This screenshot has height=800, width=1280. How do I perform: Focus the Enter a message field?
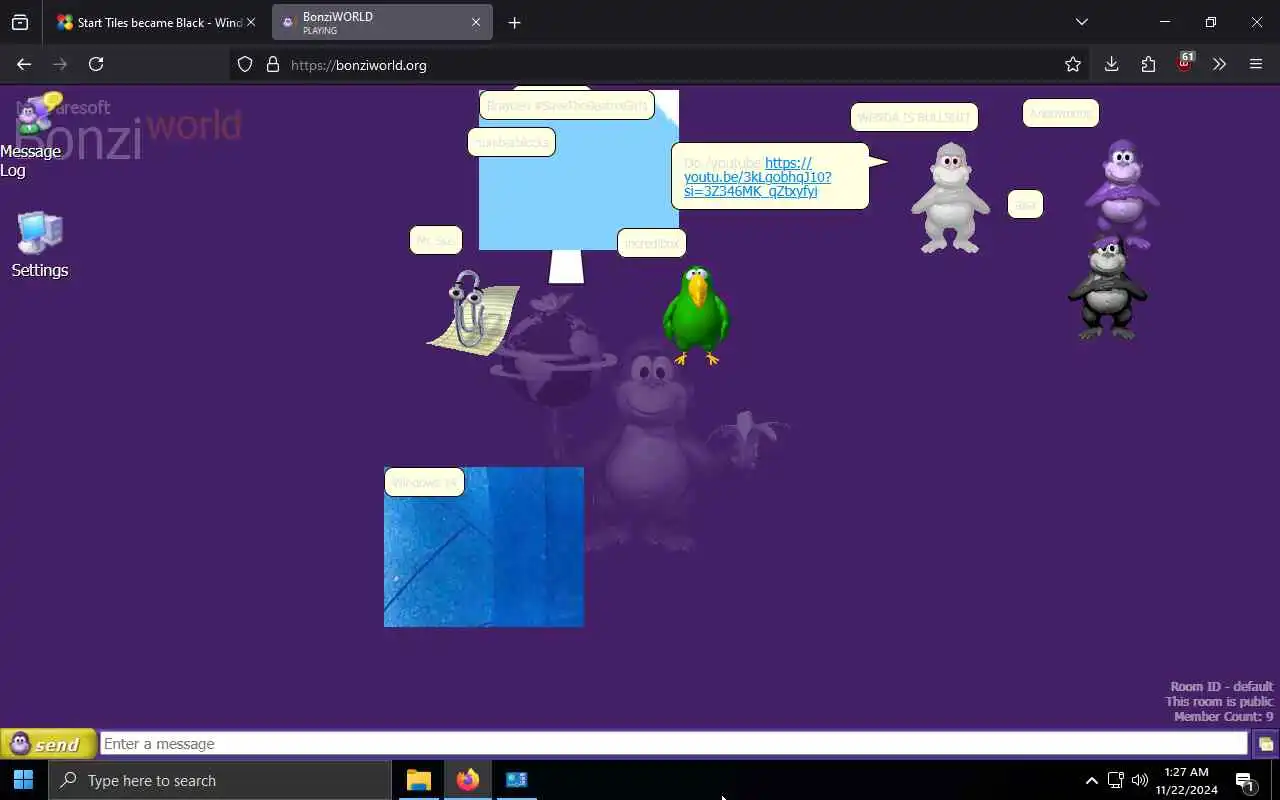coord(674,744)
